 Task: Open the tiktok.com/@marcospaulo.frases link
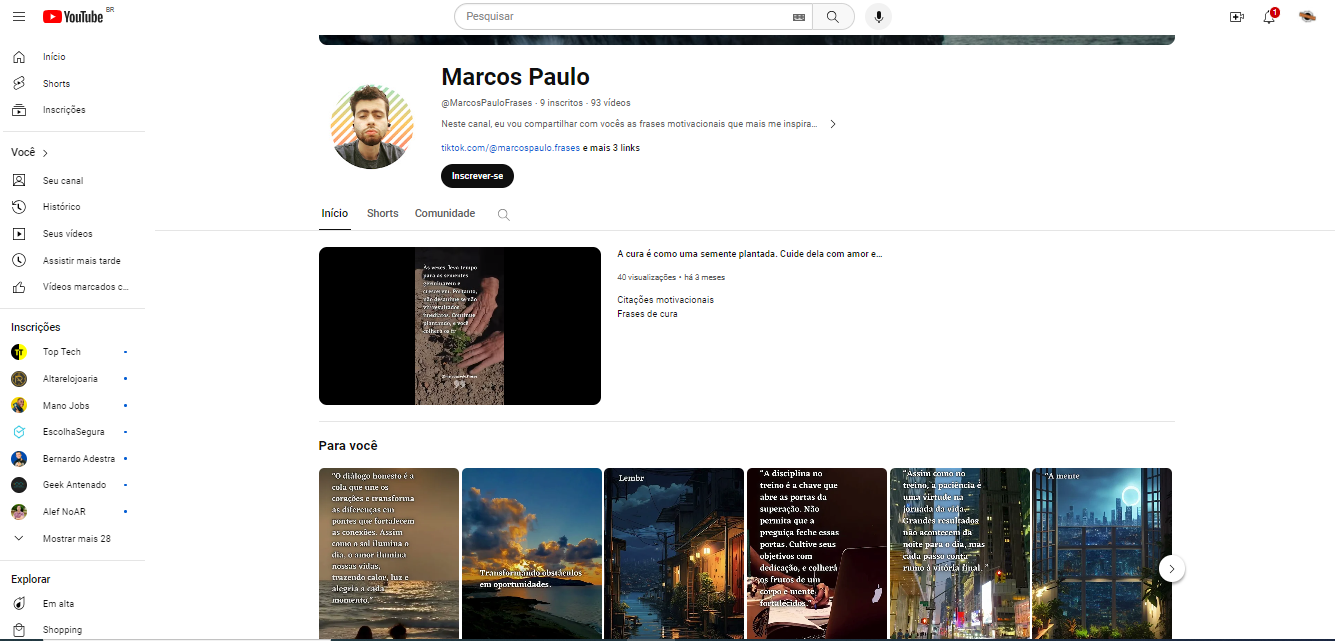click(x=510, y=148)
